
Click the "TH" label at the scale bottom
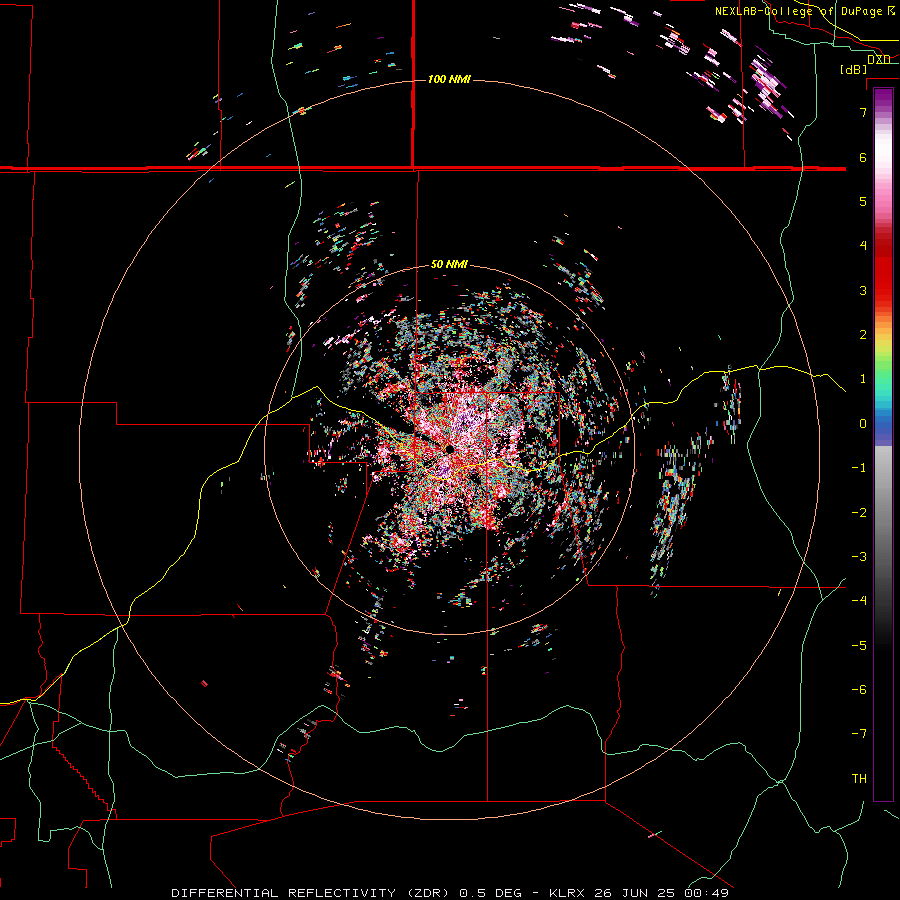click(859, 779)
